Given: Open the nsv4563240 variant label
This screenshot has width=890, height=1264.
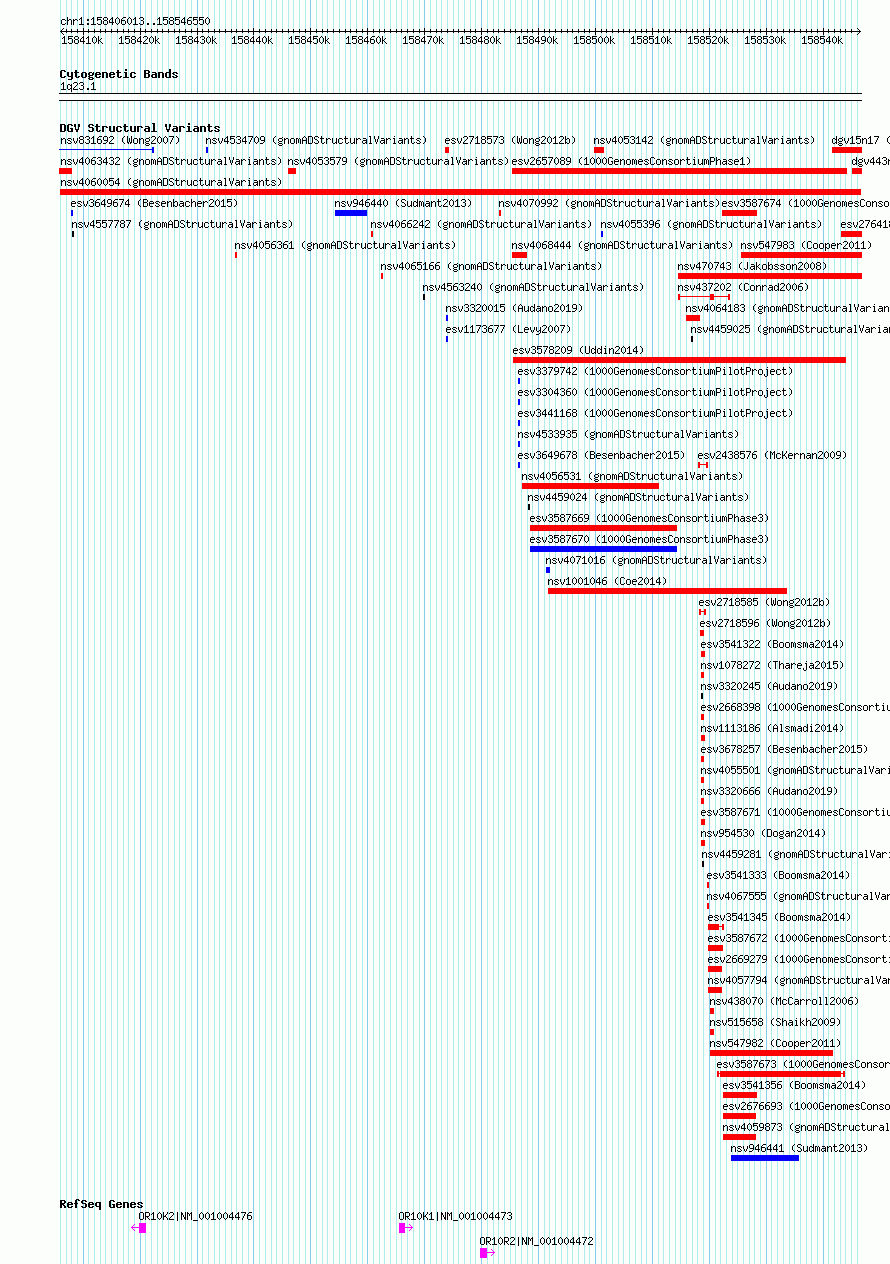Looking at the screenshot, I should click(x=533, y=287).
